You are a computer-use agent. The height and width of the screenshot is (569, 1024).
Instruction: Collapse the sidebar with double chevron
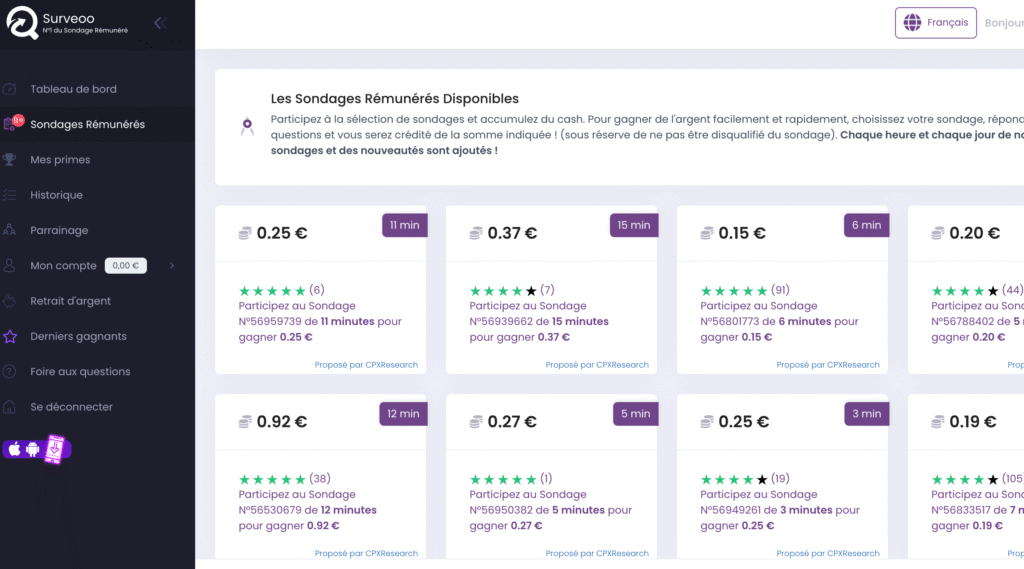click(x=160, y=23)
